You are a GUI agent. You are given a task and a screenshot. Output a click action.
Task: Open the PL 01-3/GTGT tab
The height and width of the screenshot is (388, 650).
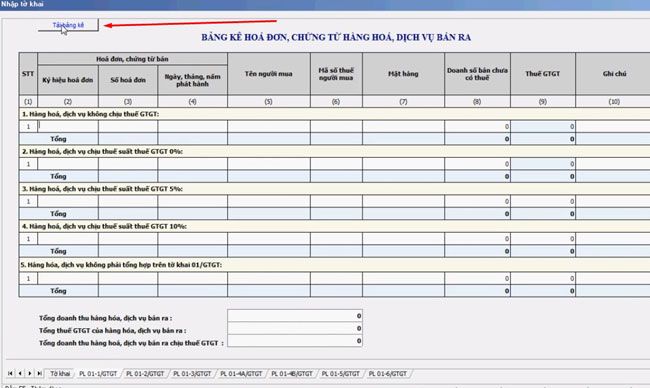(192, 373)
